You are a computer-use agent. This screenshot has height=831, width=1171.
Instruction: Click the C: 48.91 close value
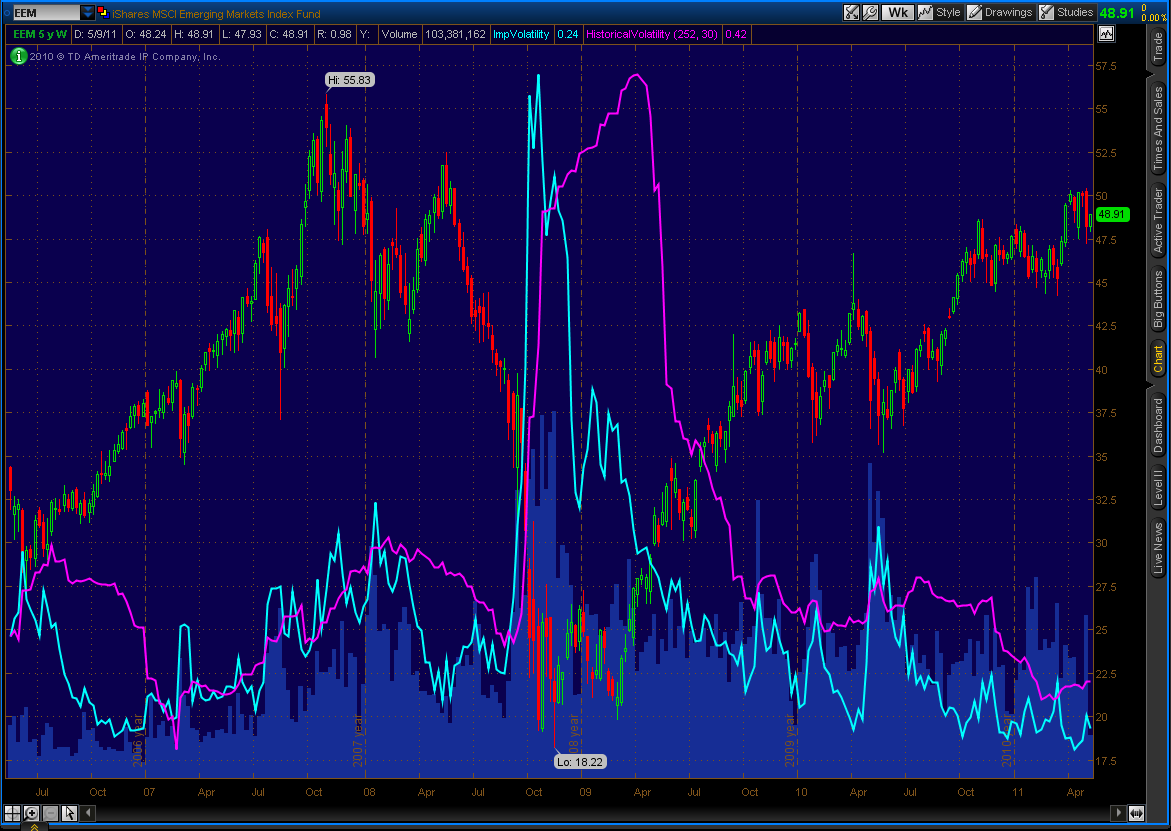click(x=289, y=34)
